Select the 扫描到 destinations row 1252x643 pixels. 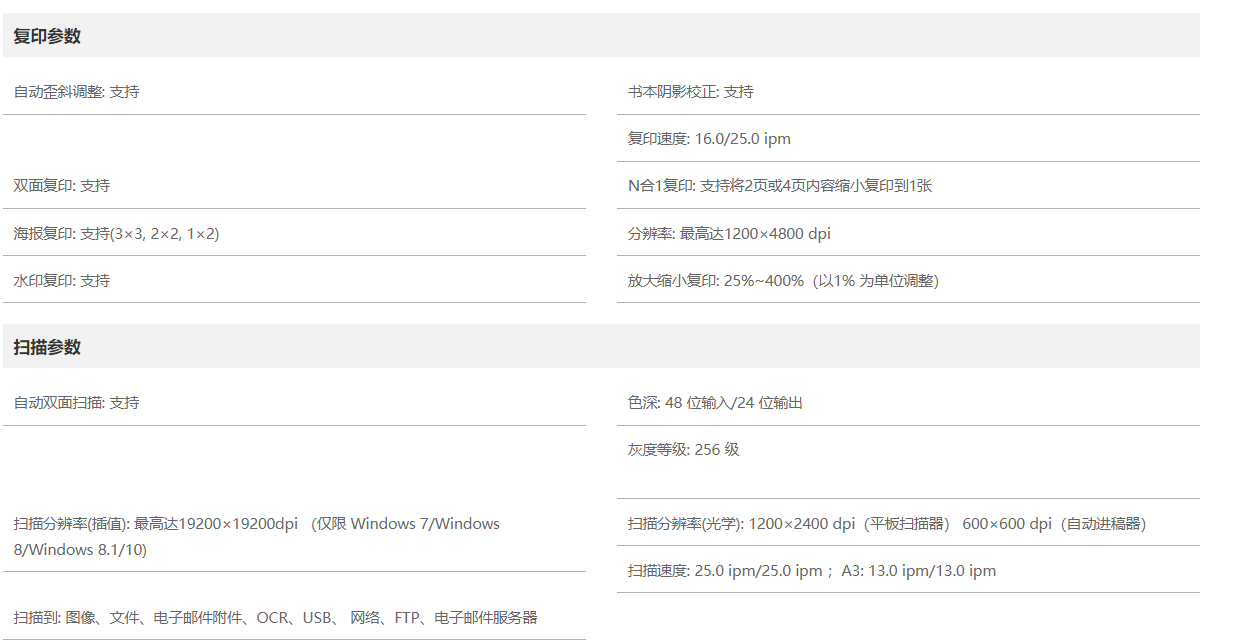(x=275, y=618)
